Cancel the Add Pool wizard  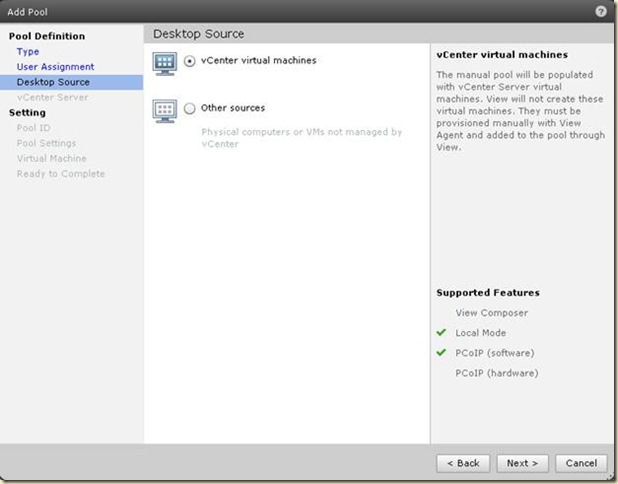581,463
